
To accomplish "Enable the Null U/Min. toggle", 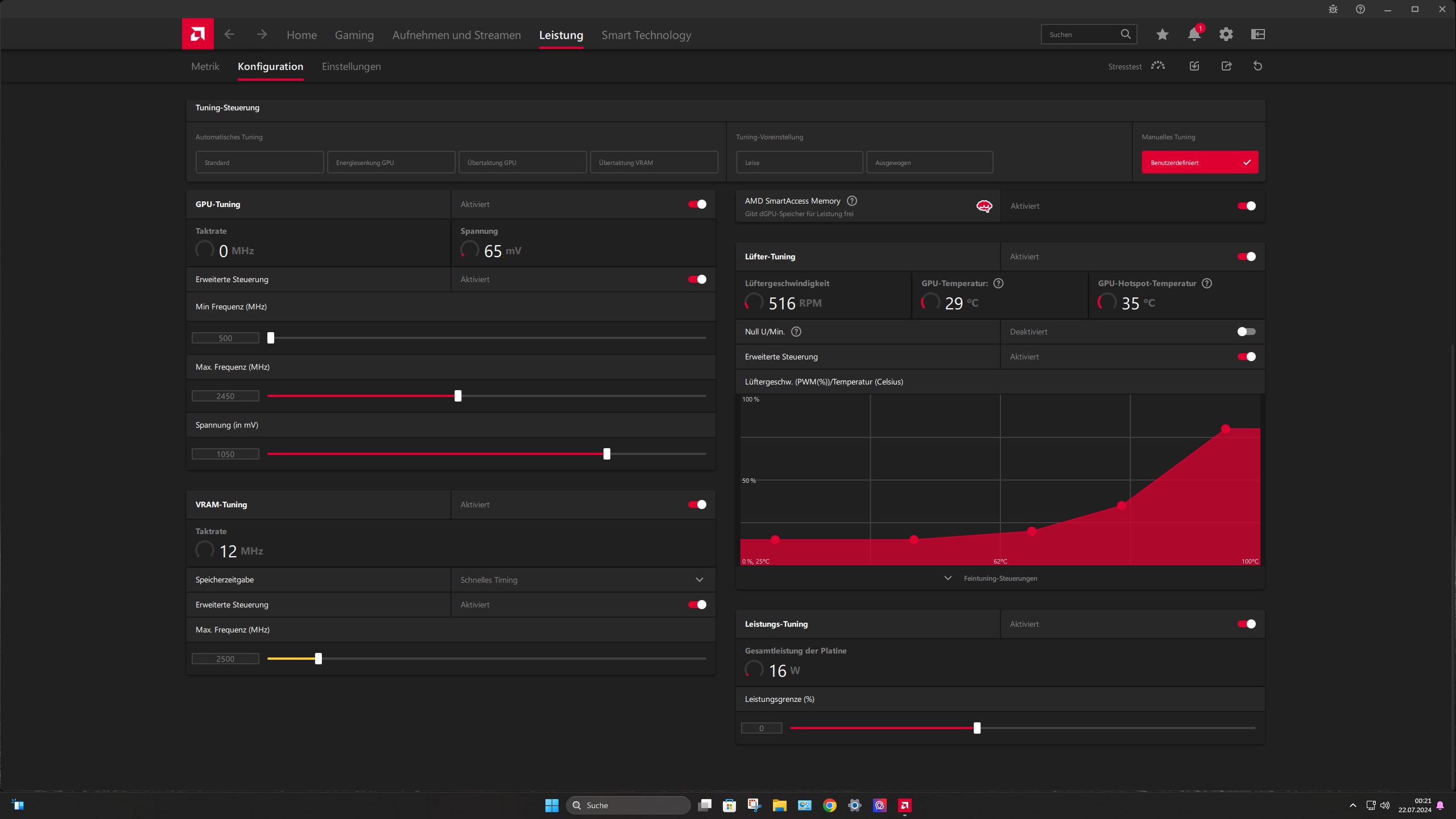I will [1246, 332].
